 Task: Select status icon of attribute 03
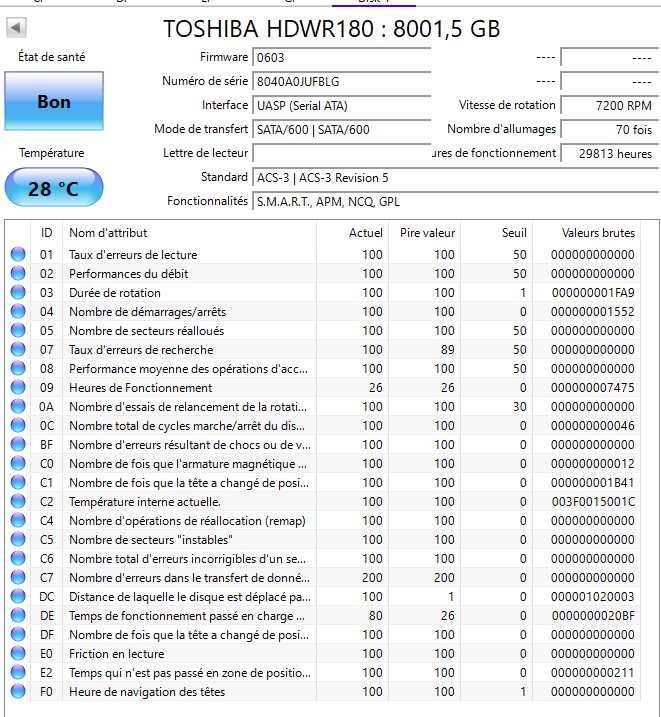18,292
